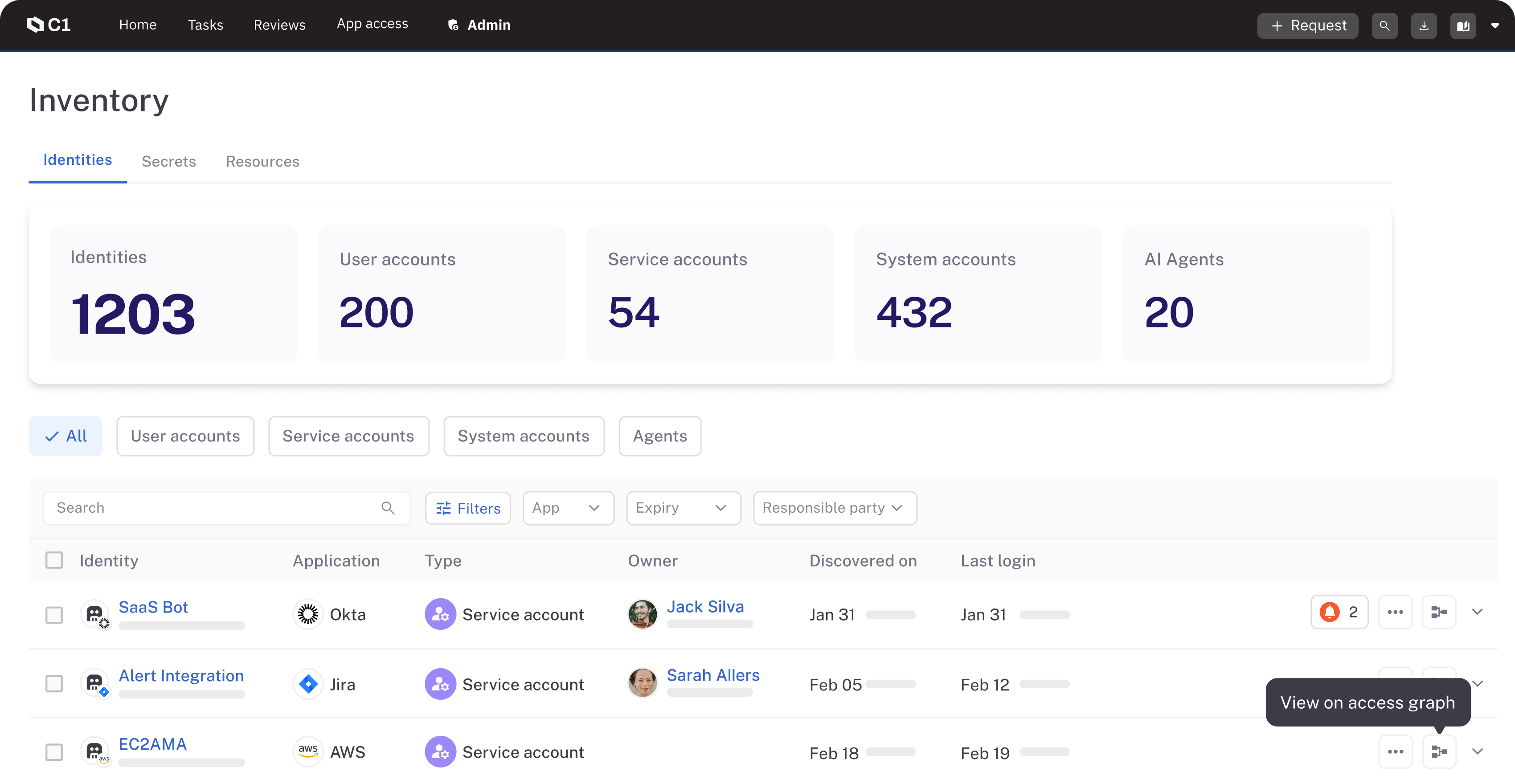
Task: View SaaS Bot on access graph icon
Action: (1439, 612)
